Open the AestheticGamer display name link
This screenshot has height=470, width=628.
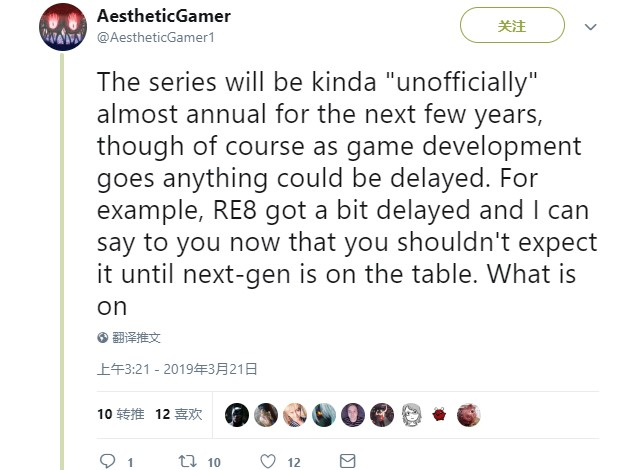pos(164,16)
